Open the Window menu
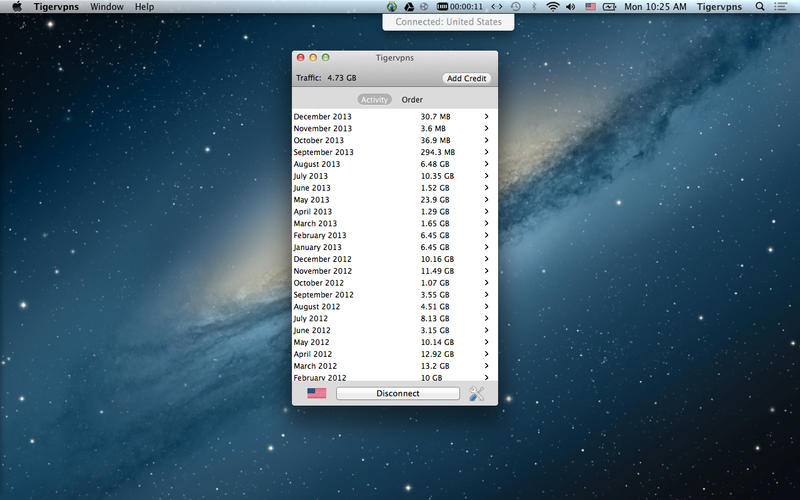This screenshot has height=500, width=800. pos(107,7)
